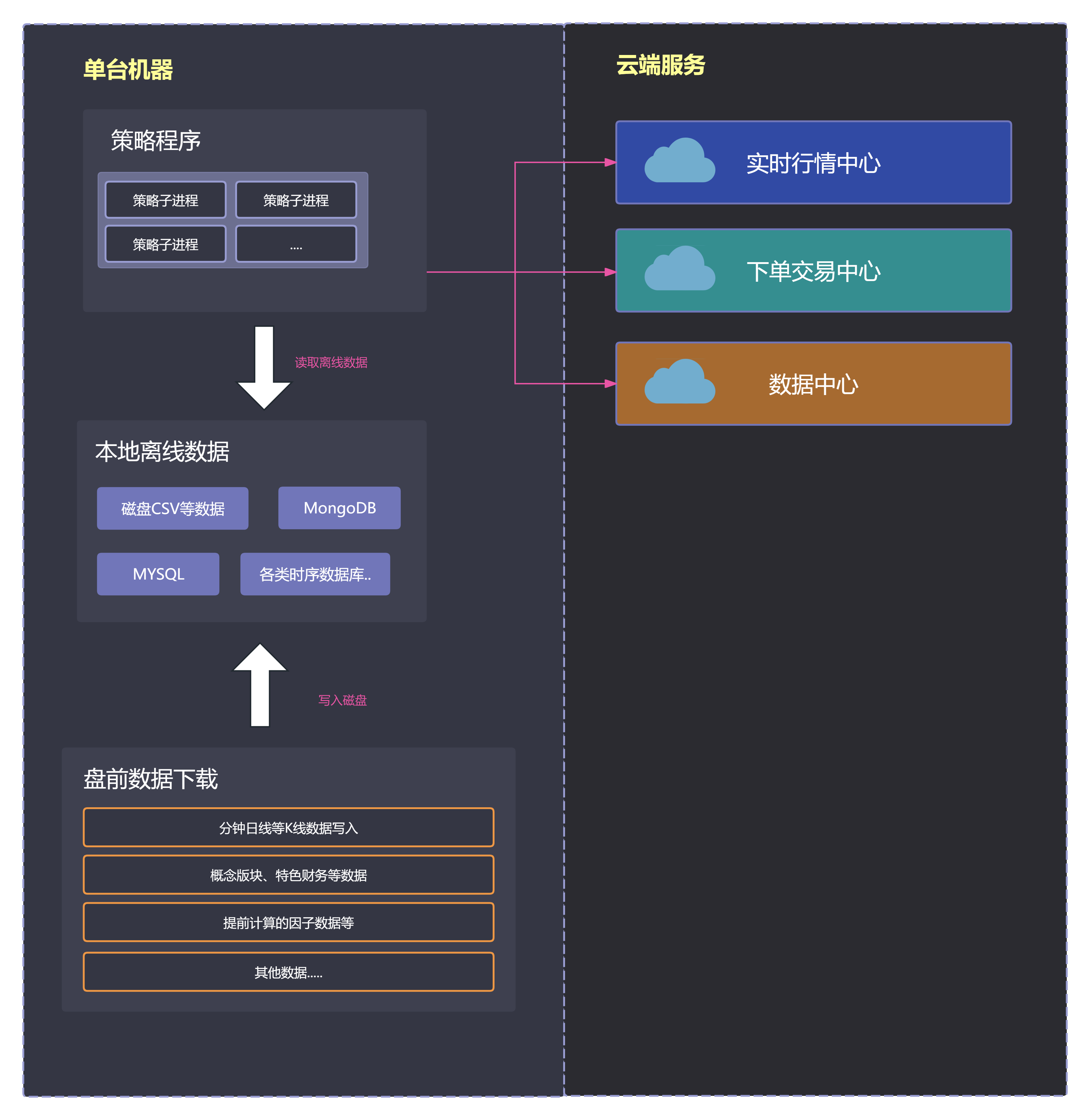Click the cloud icon in 实时行情中心 box
Viewport: 1090px width, 1120px height.
pyautogui.click(x=680, y=162)
